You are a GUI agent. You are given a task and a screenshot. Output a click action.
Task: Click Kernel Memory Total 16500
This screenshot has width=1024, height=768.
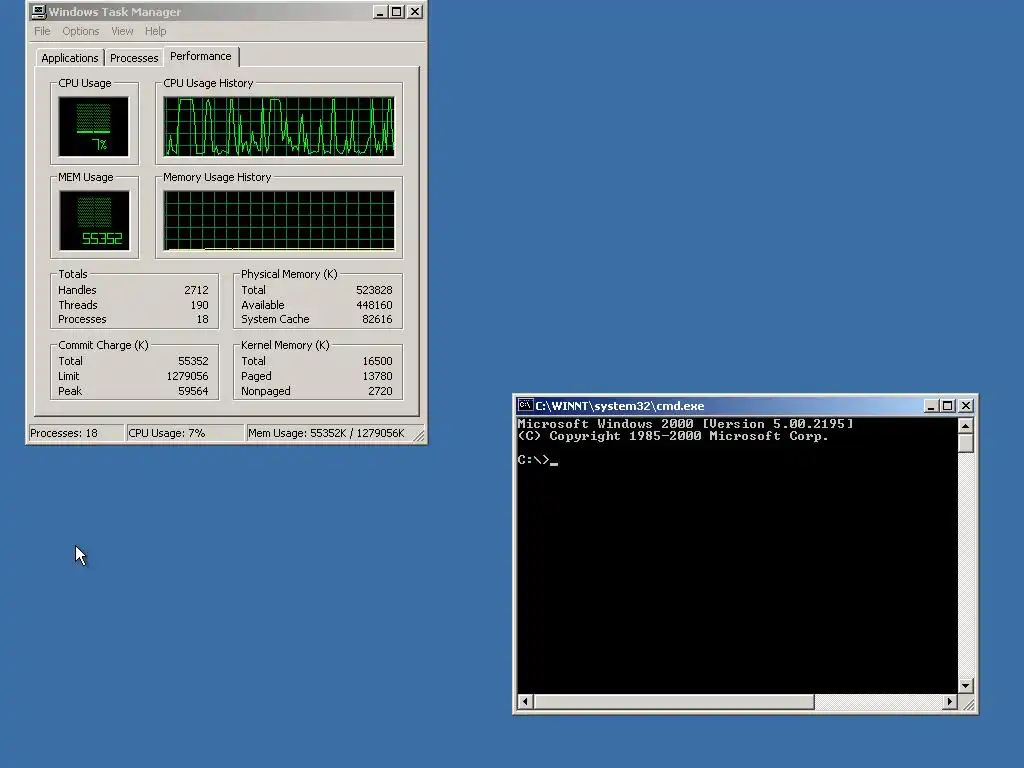pos(377,361)
